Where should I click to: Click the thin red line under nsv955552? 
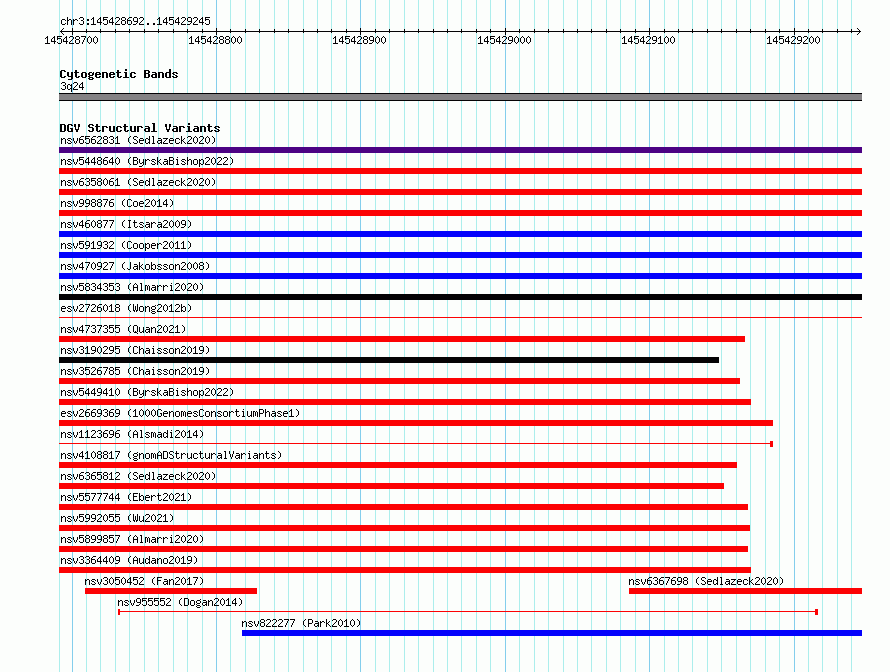(468, 612)
